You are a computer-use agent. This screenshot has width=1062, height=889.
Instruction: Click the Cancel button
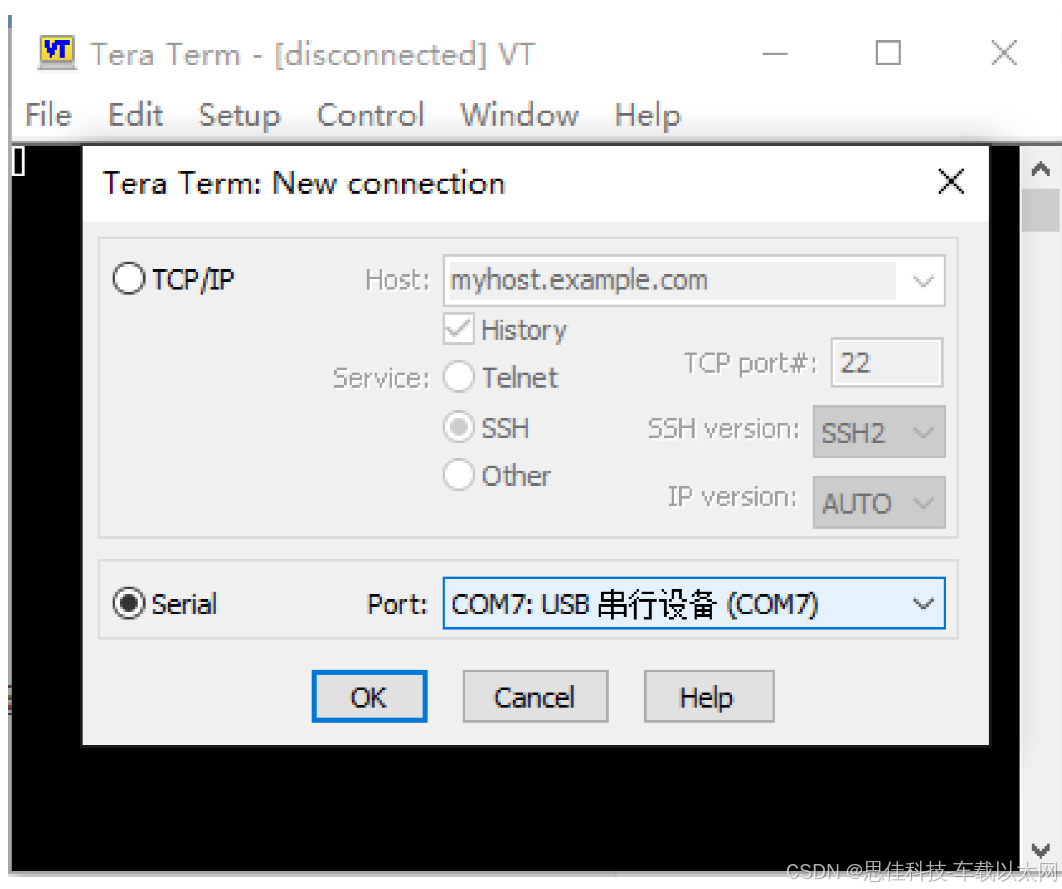[x=535, y=697]
